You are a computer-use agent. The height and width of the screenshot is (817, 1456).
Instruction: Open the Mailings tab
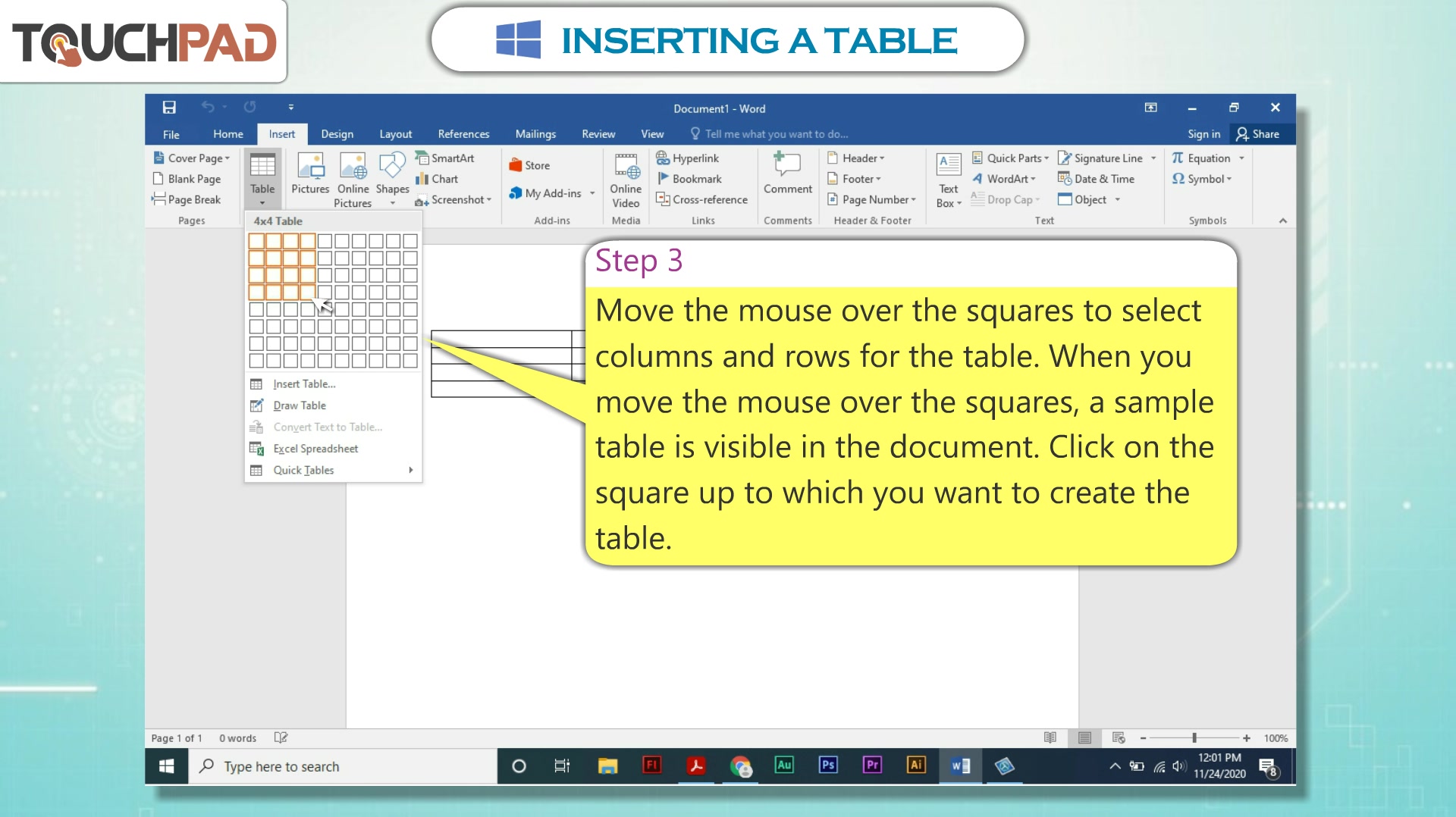point(535,134)
